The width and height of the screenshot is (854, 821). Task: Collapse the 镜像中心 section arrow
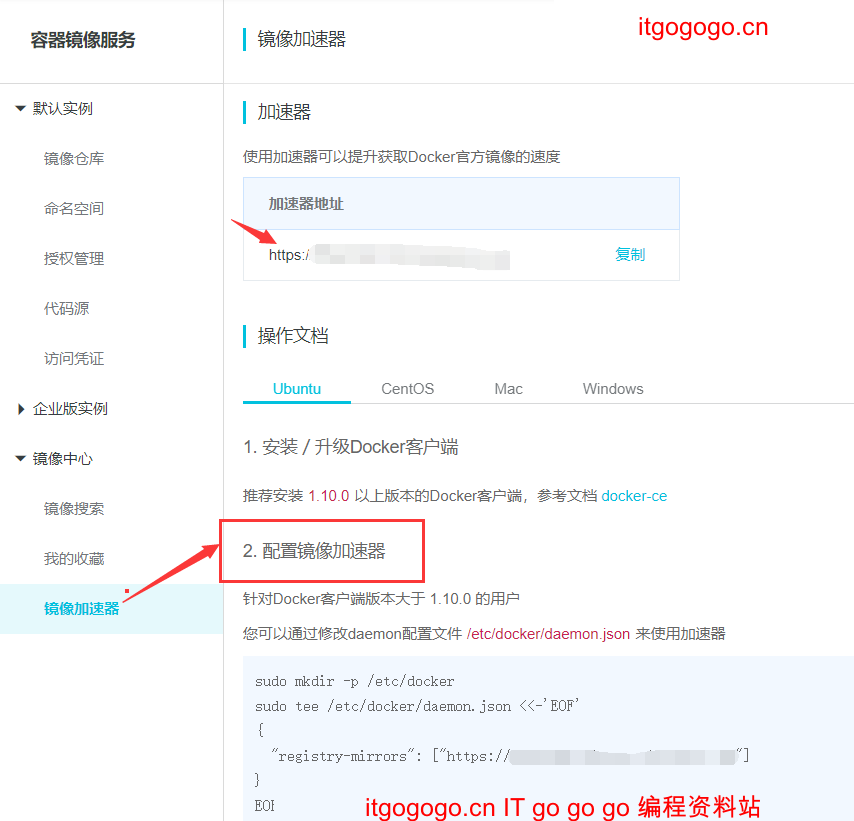click(x=21, y=459)
